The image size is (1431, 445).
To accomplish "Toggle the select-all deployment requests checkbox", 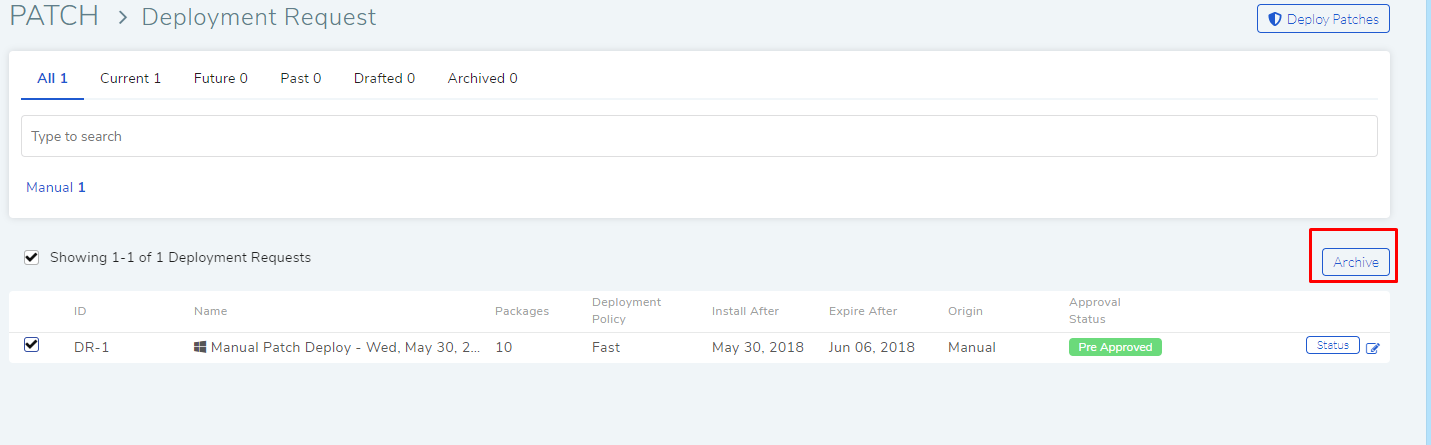I will point(32,257).
